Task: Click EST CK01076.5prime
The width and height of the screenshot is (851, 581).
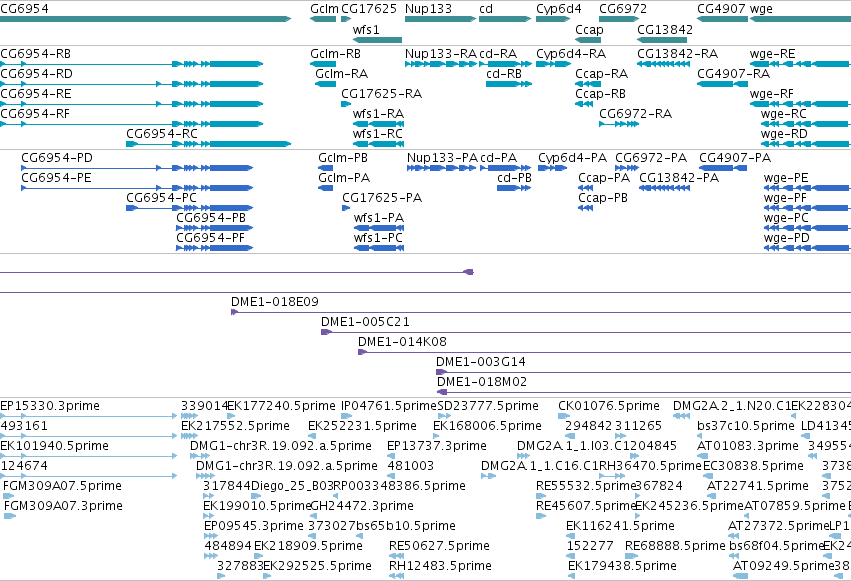Action: pos(609,406)
